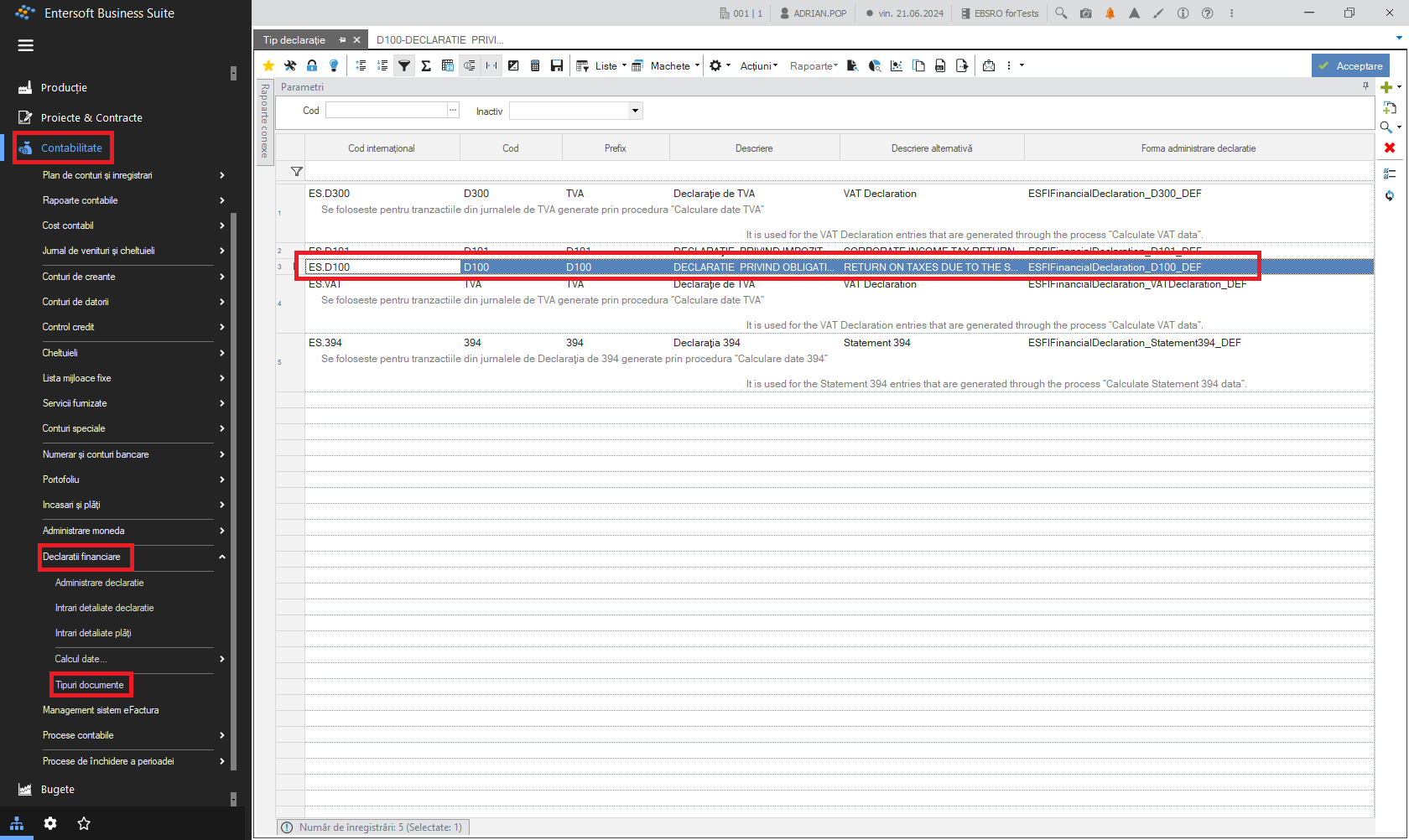Click the red X delete icon
The height and width of the screenshot is (840, 1409).
click(x=1390, y=148)
